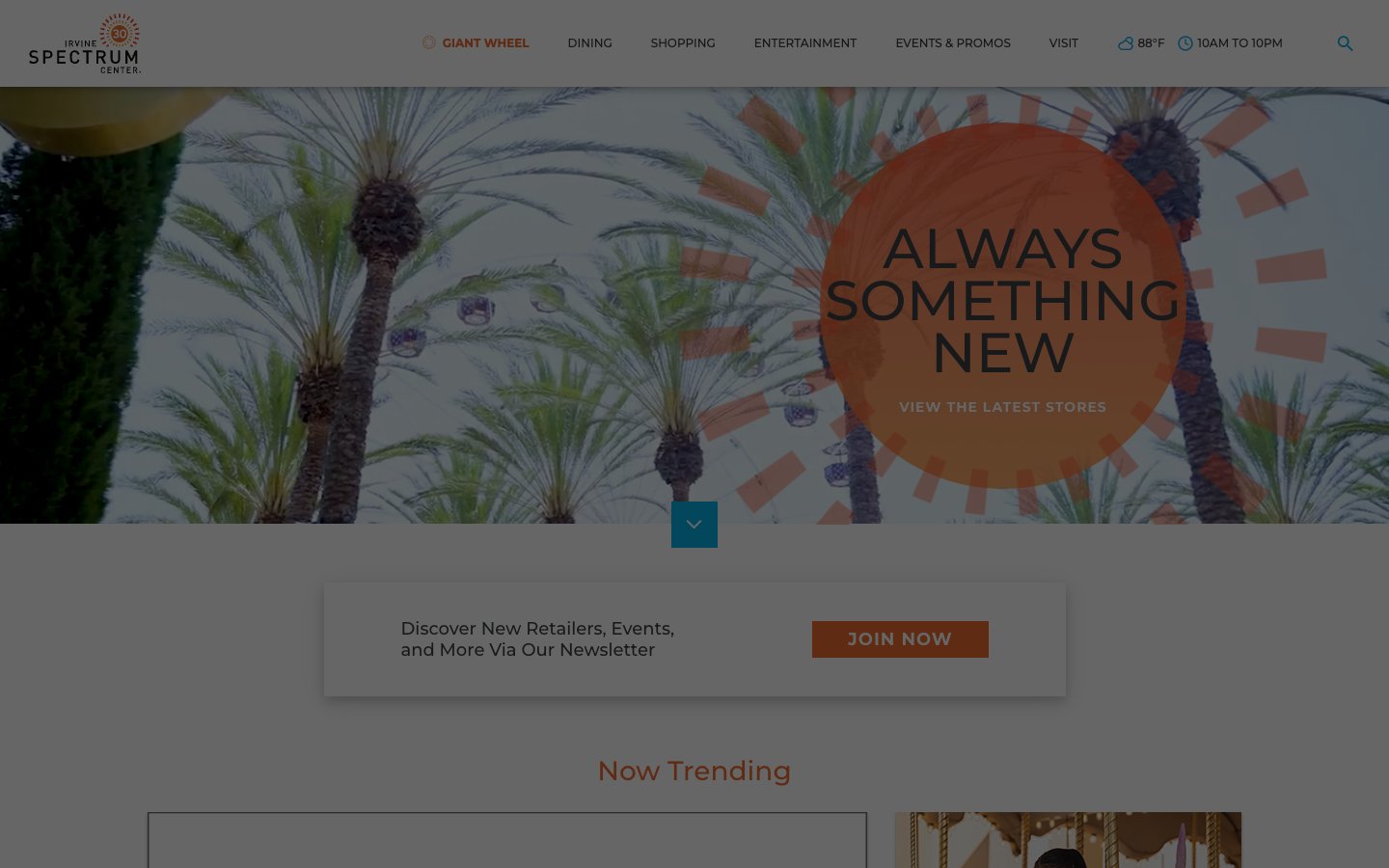Viewport: 1389px width, 868px height.
Task: Select the Visit navigation item
Action: click(x=1064, y=43)
